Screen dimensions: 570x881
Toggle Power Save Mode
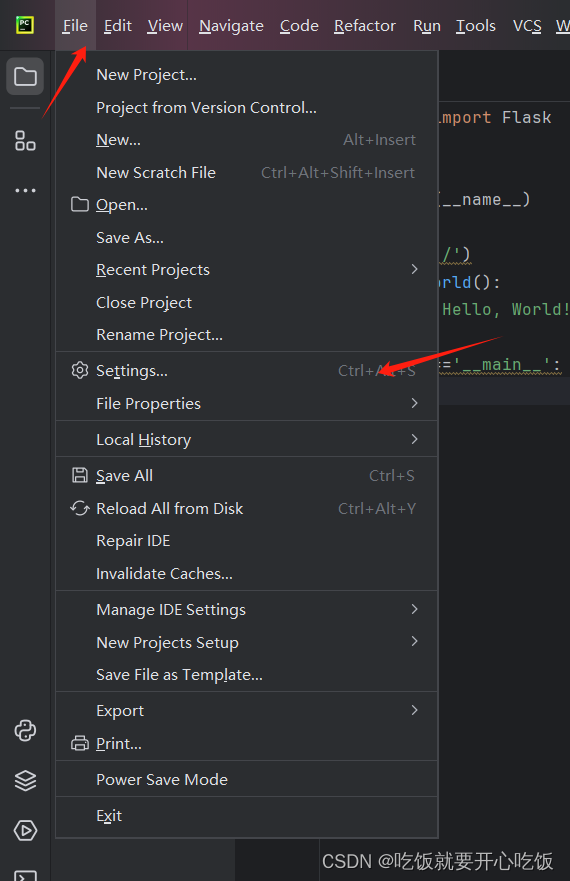point(247,779)
